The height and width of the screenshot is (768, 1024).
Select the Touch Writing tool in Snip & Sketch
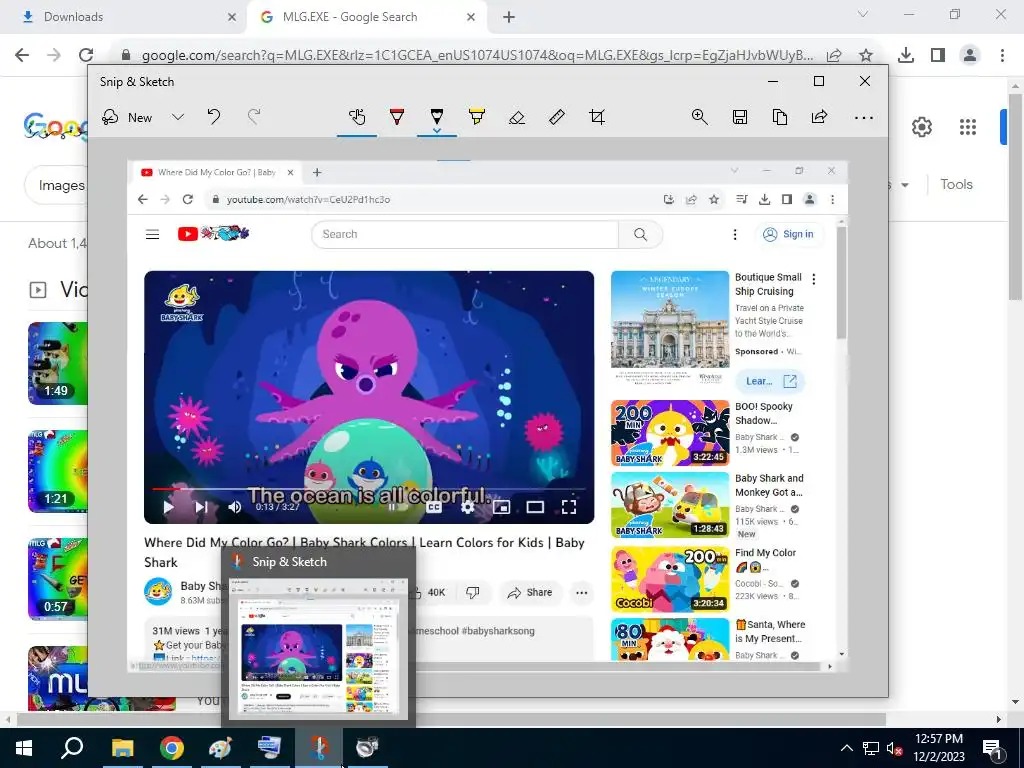point(357,118)
